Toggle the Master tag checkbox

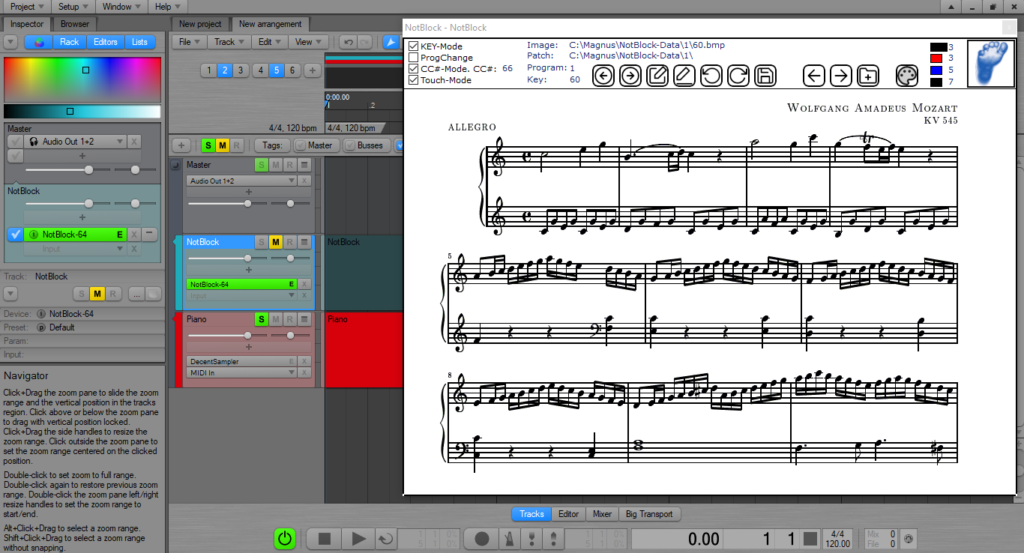(300, 146)
